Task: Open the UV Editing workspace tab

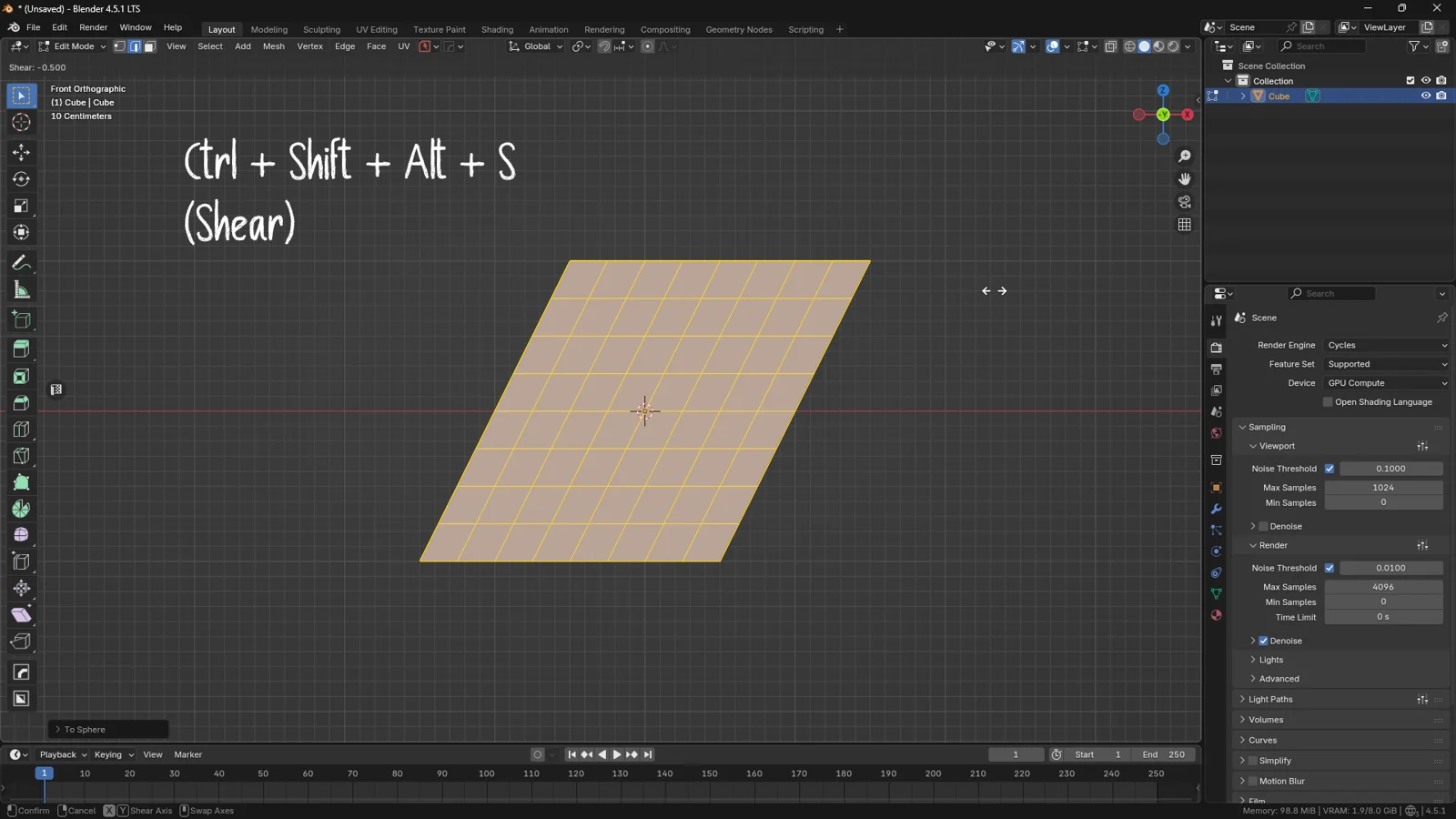Action: (377, 29)
